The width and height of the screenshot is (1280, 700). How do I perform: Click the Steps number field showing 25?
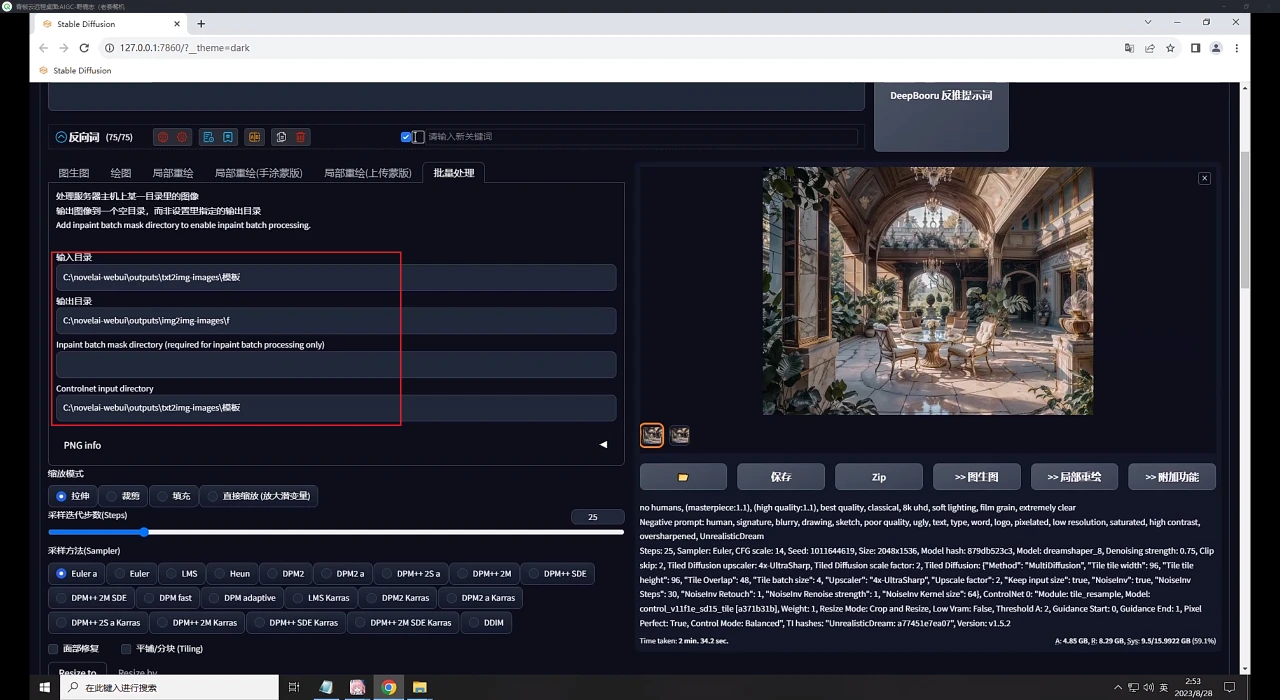pos(597,517)
